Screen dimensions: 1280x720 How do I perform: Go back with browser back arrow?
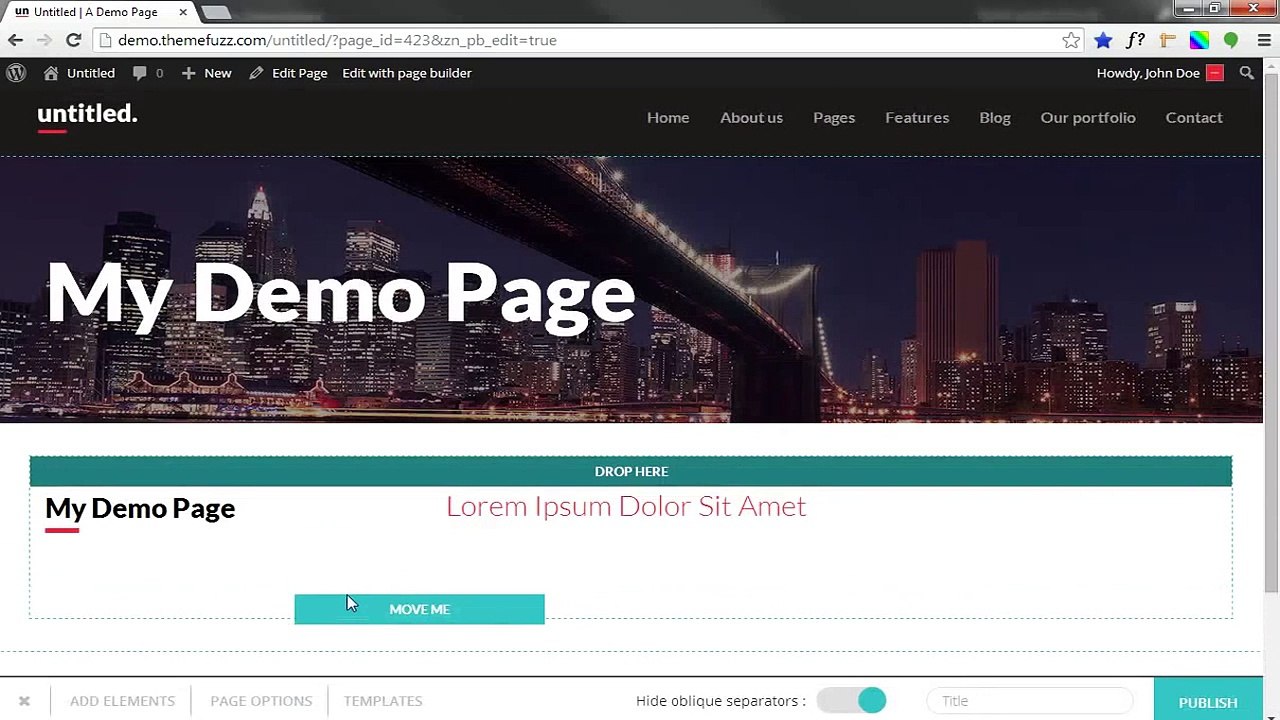(x=15, y=40)
